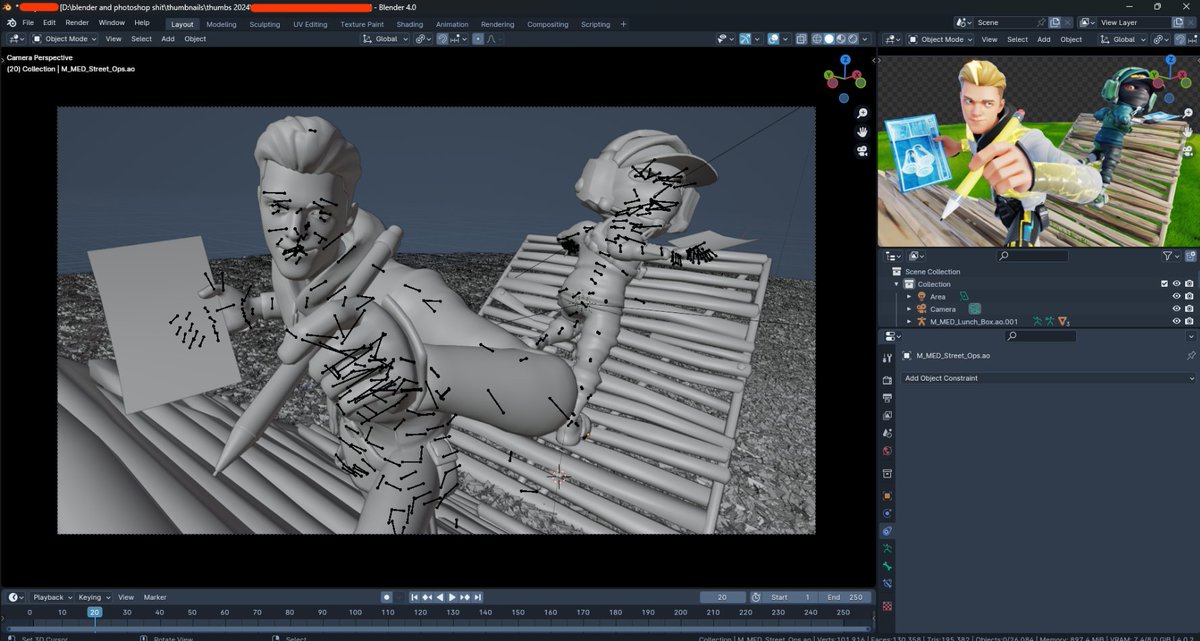This screenshot has height=641, width=1200.
Task: Click the pan hand icon in viewport
Action: 862,132
